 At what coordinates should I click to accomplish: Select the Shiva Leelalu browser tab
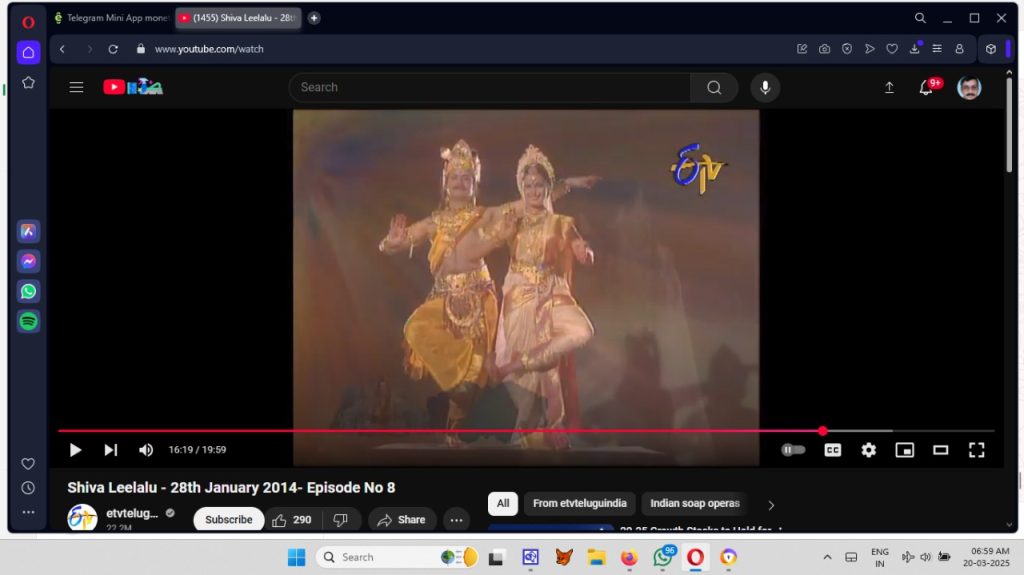pyautogui.click(x=238, y=18)
